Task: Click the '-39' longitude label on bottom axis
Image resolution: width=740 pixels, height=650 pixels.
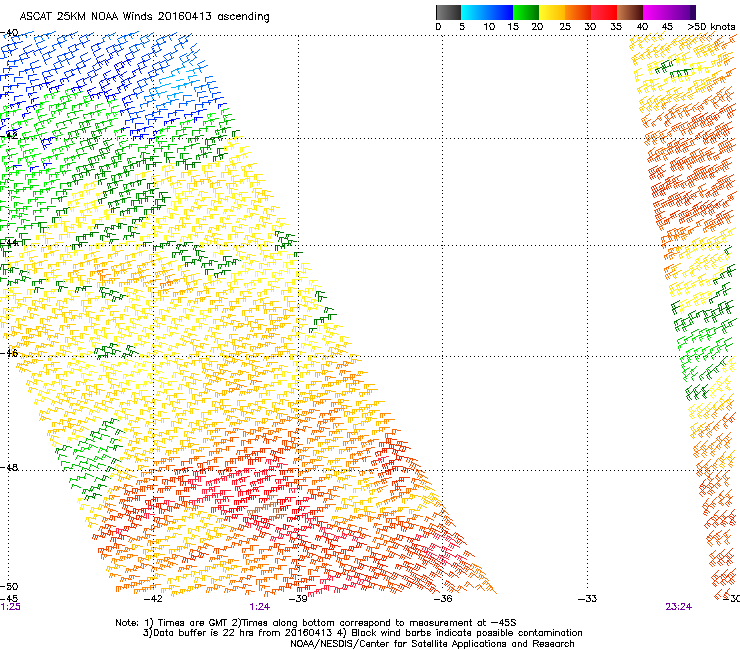Action: [297, 599]
